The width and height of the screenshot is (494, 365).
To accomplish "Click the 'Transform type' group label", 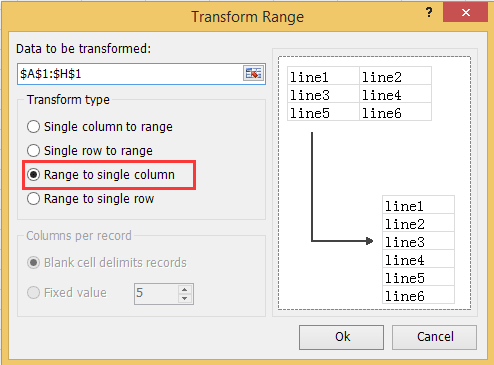I will [x=68, y=100].
